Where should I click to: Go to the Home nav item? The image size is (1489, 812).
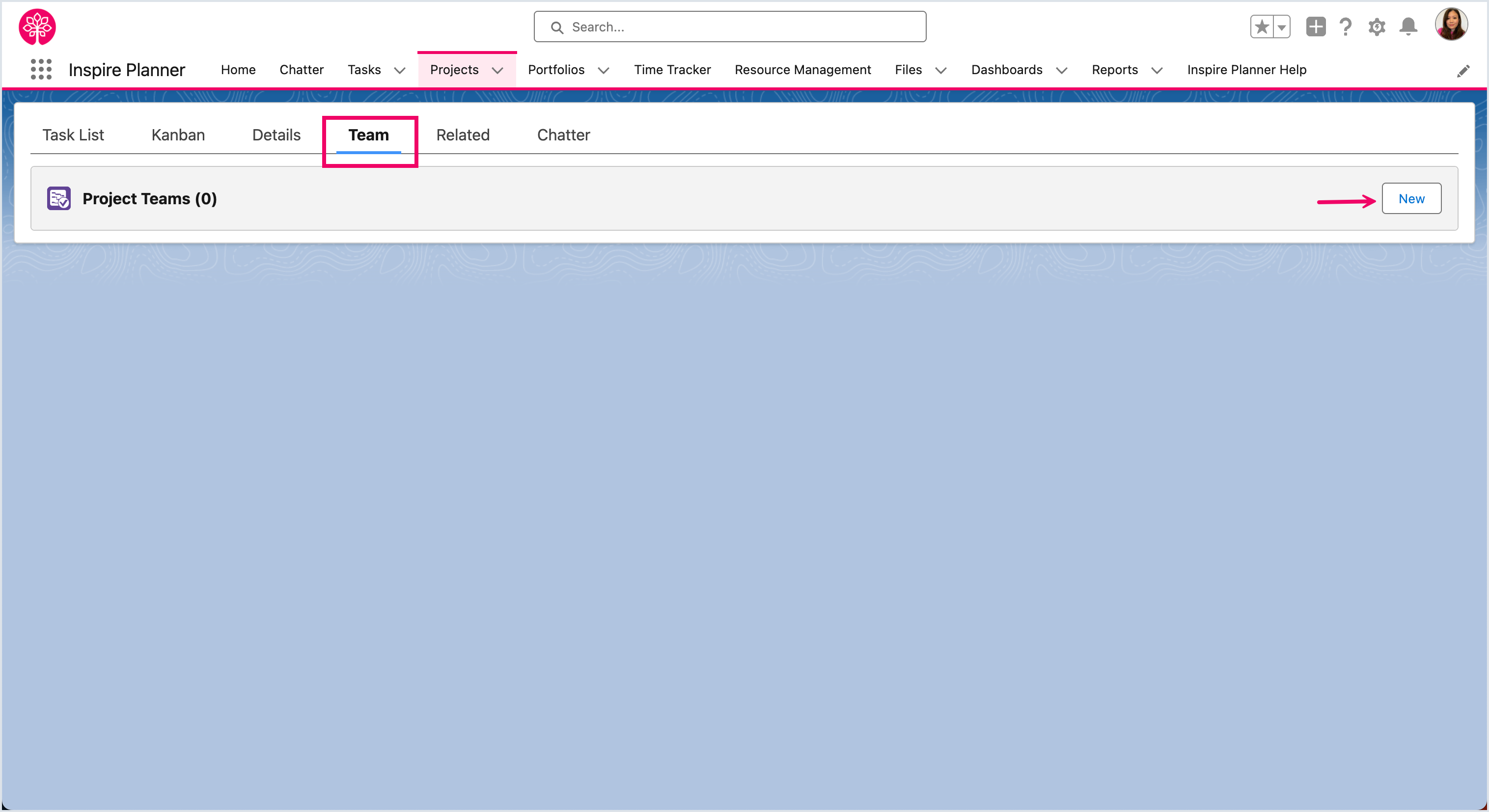coord(238,69)
